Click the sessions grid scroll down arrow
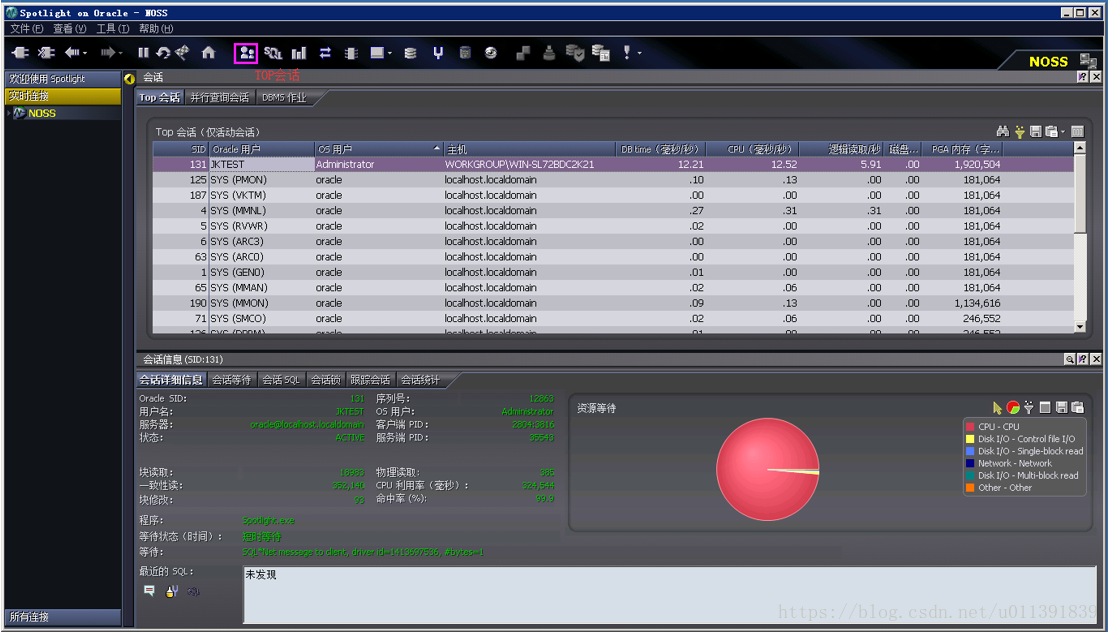This screenshot has width=1109, height=632. click(x=1080, y=327)
